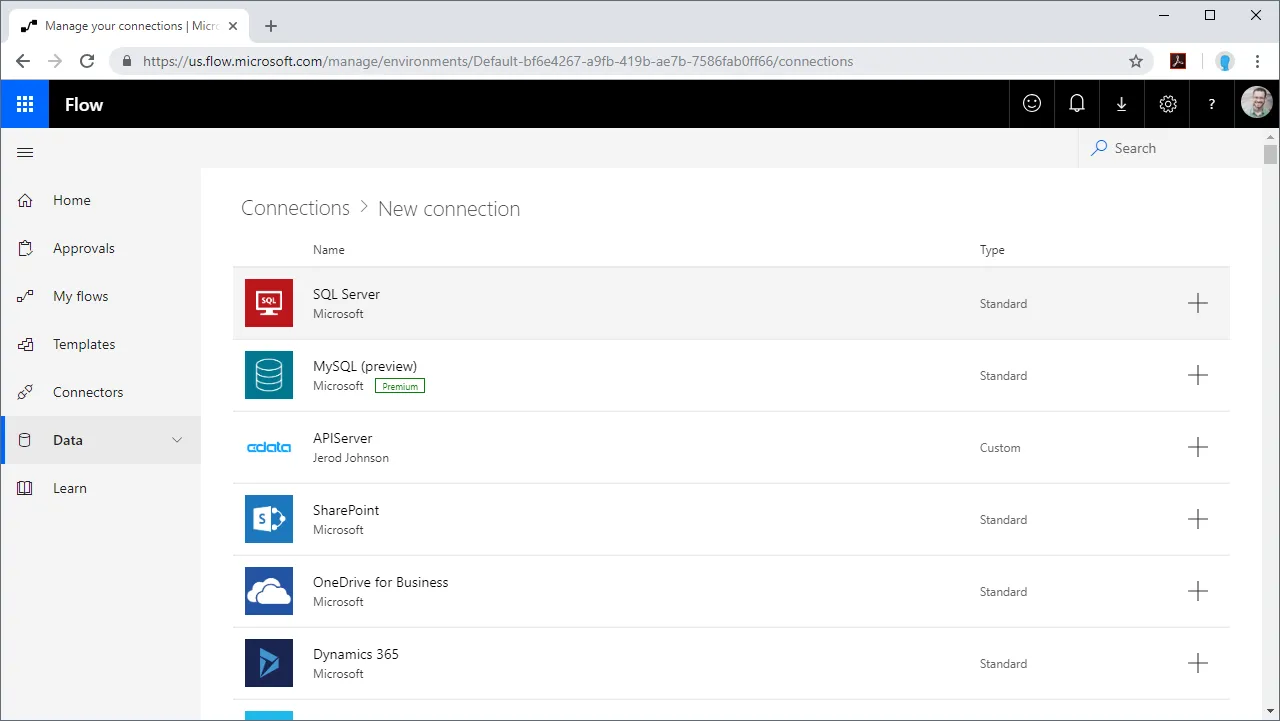Click inside the Search field
Image resolution: width=1280 pixels, height=721 pixels.
tap(1160, 148)
